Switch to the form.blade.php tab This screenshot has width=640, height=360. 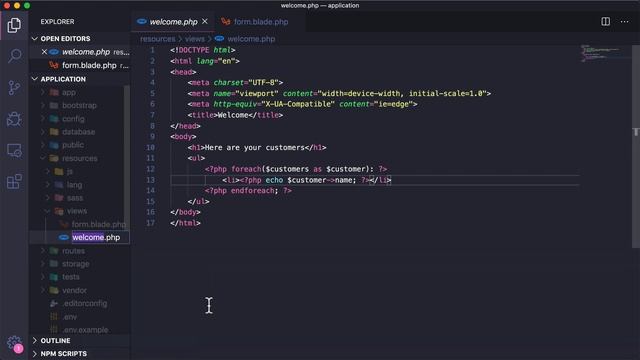[x=260, y=22]
